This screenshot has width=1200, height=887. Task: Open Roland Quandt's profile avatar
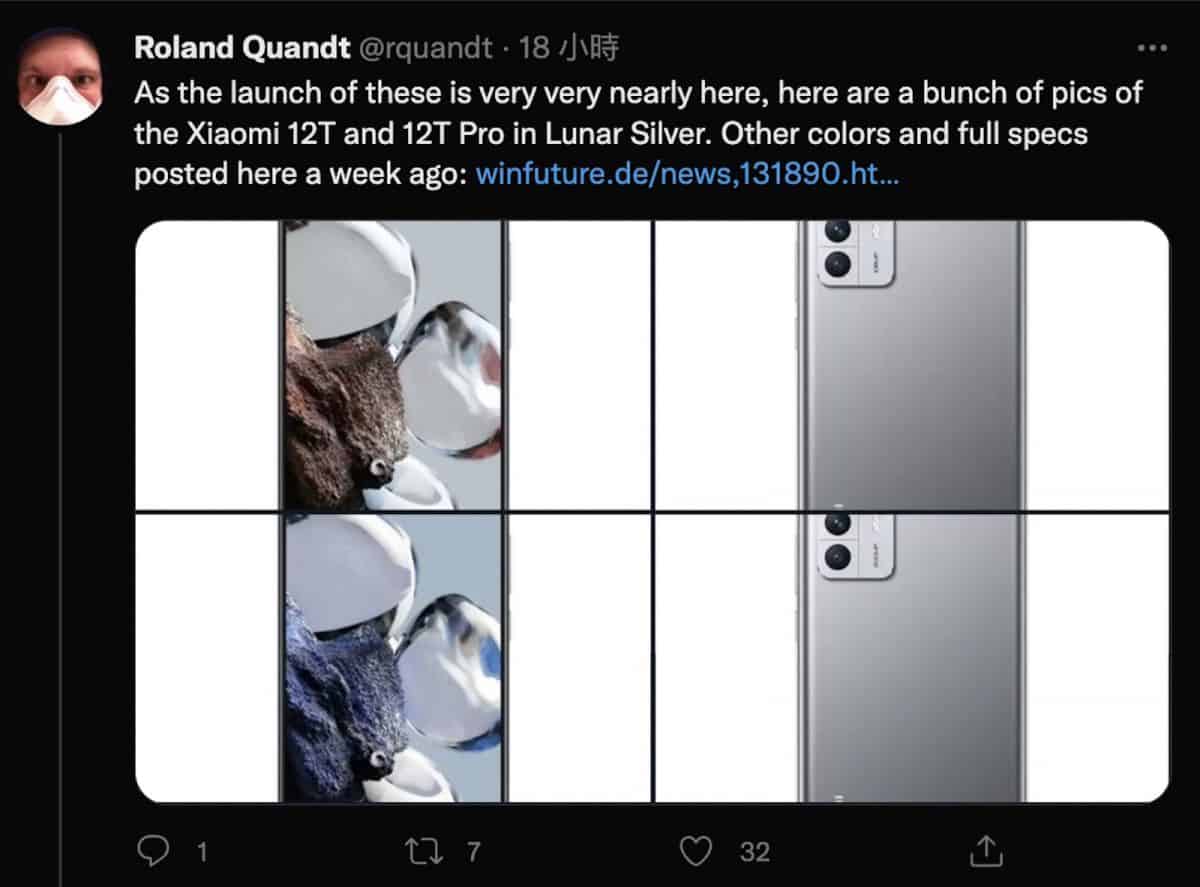61,76
